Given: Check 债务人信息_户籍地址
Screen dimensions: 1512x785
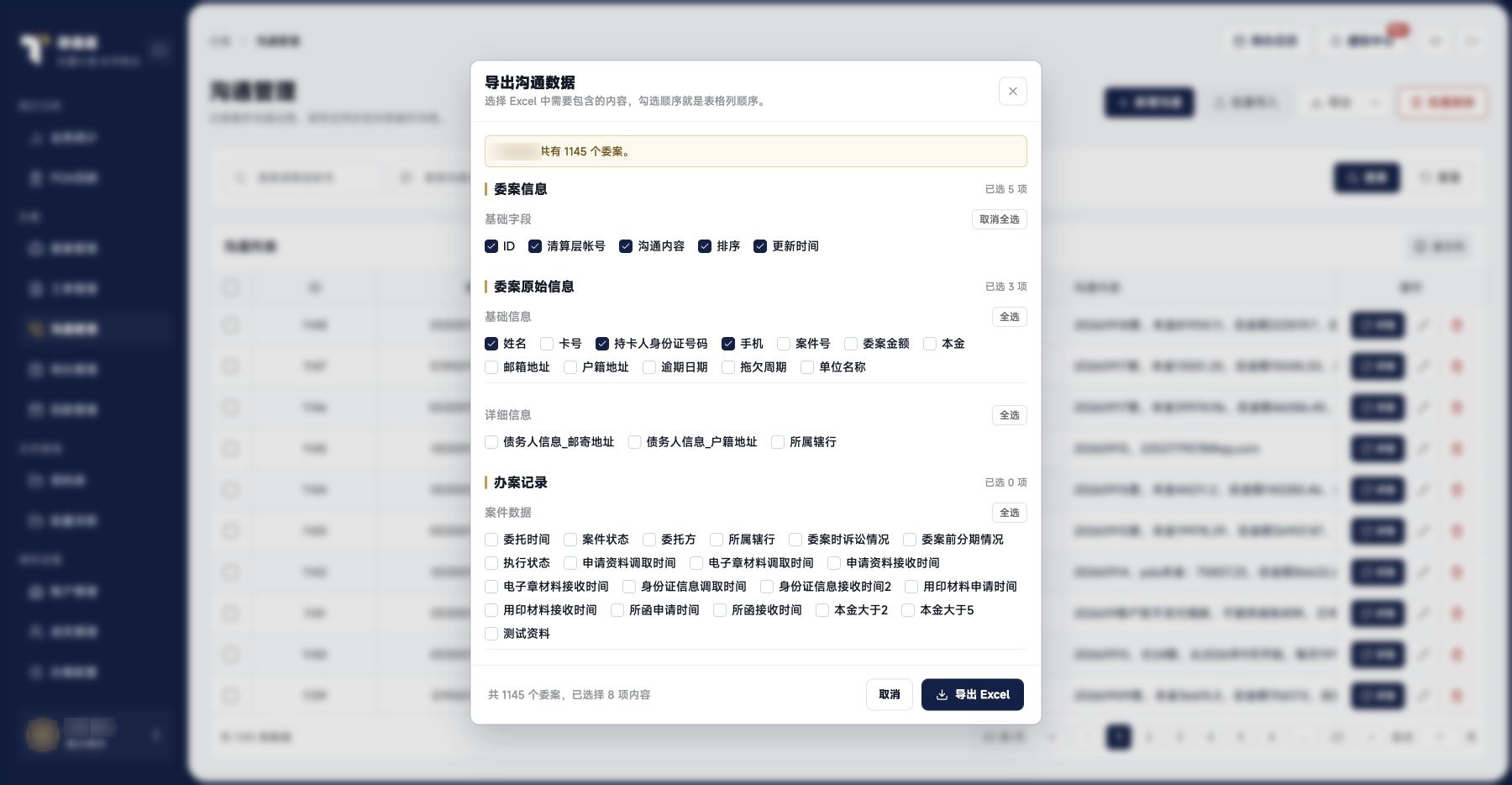Looking at the screenshot, I should pos(634,442).
